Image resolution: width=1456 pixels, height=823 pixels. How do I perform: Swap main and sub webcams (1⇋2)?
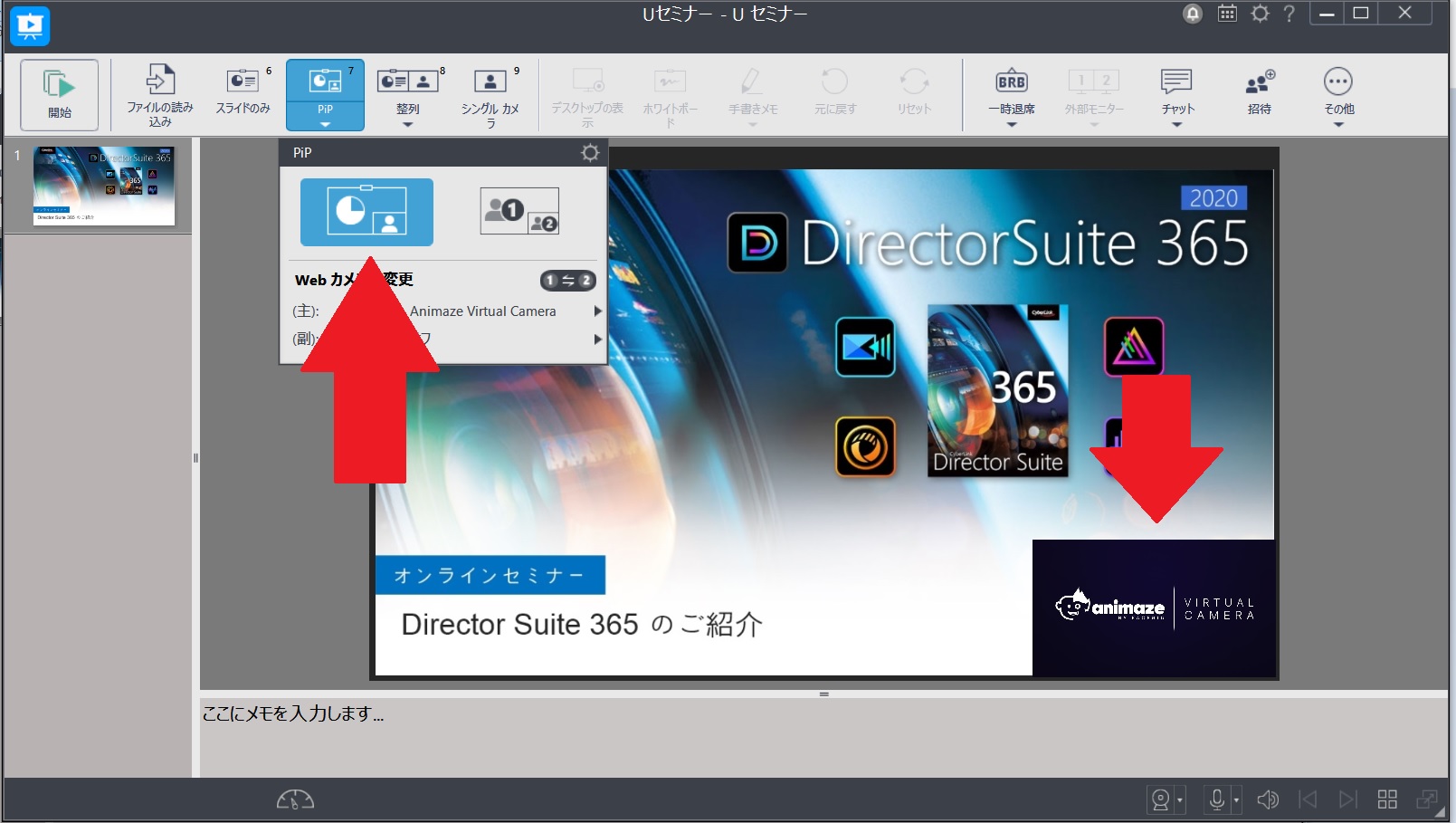568,281
